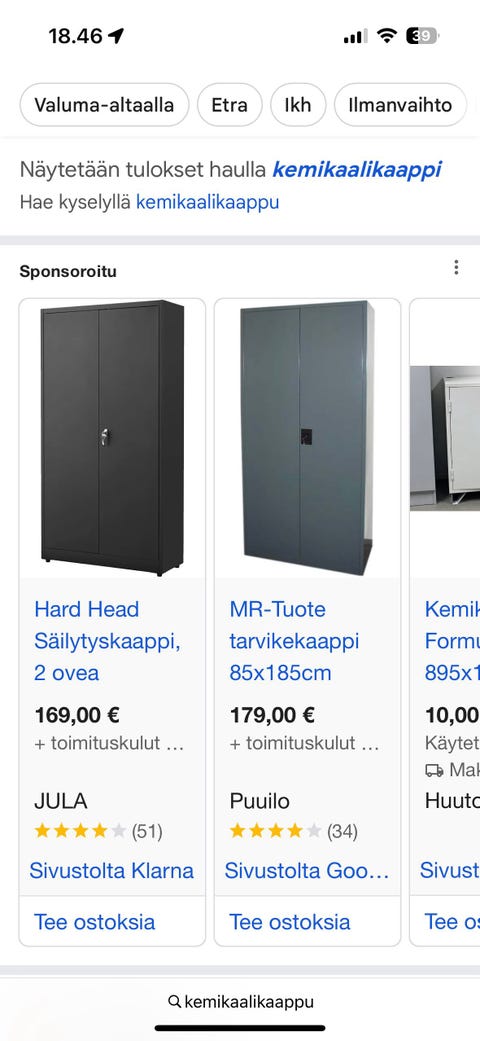Open the three-dot sponsored options menu
The width and height of the screenshot is (480, 1041).
pos(455,267)
